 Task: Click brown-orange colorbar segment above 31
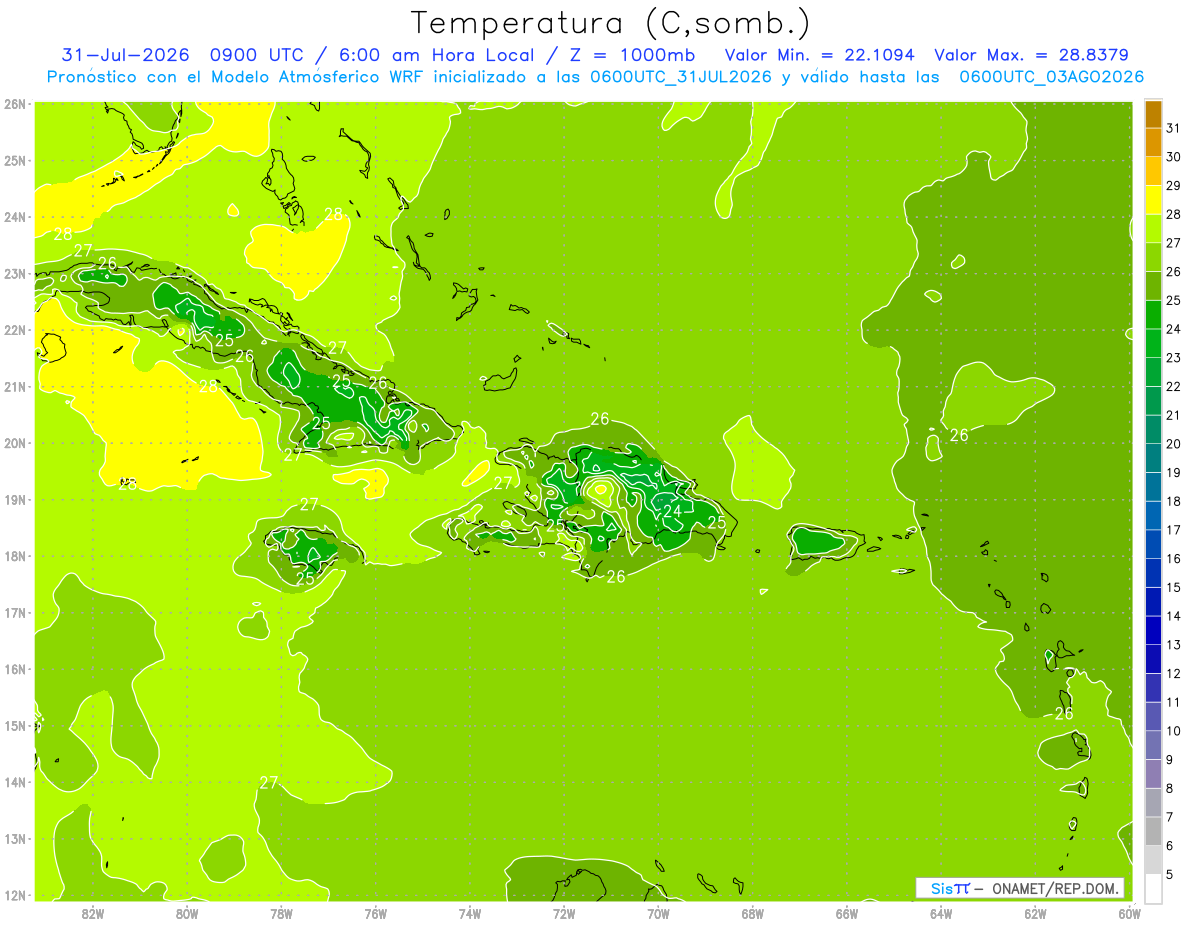pos(1153,115)
